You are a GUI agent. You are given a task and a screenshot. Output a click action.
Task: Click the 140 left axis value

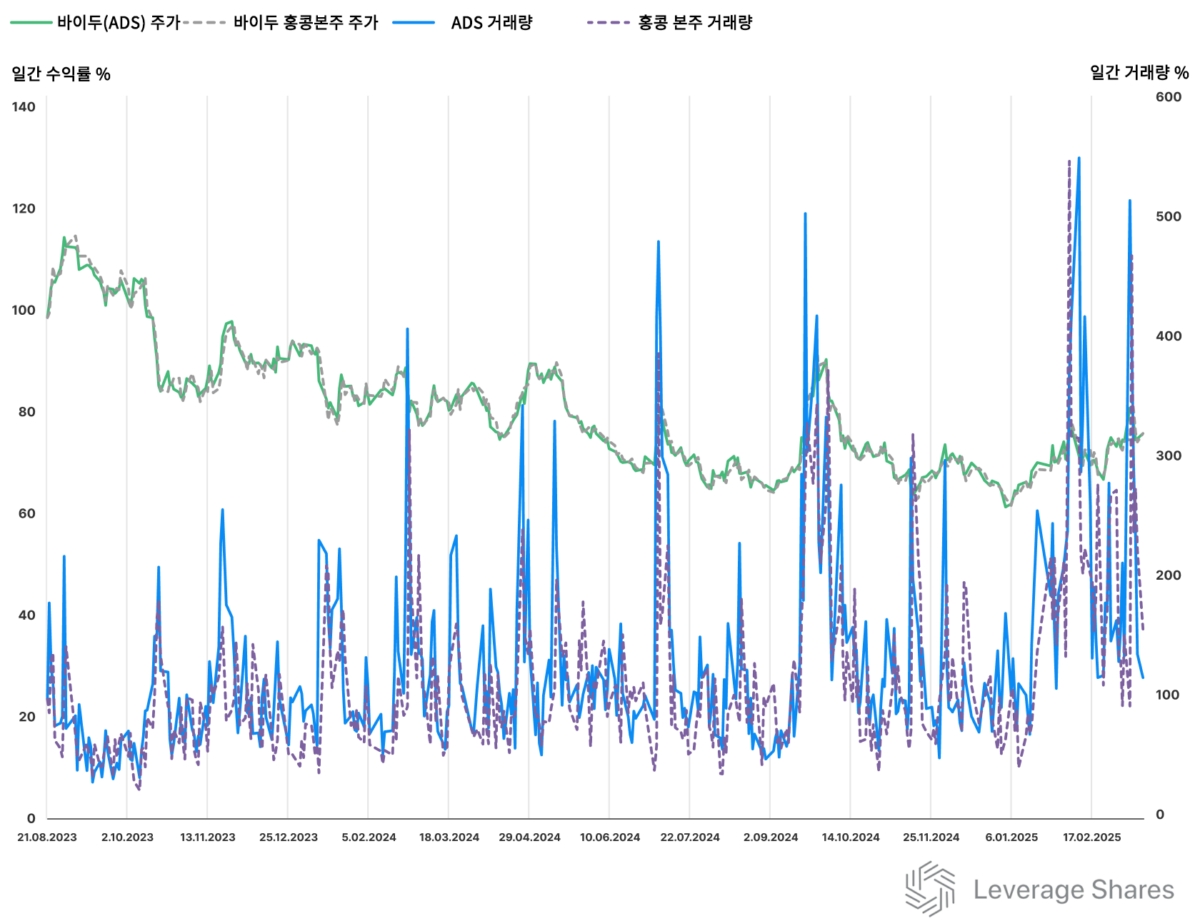click(x=23, y=107)
